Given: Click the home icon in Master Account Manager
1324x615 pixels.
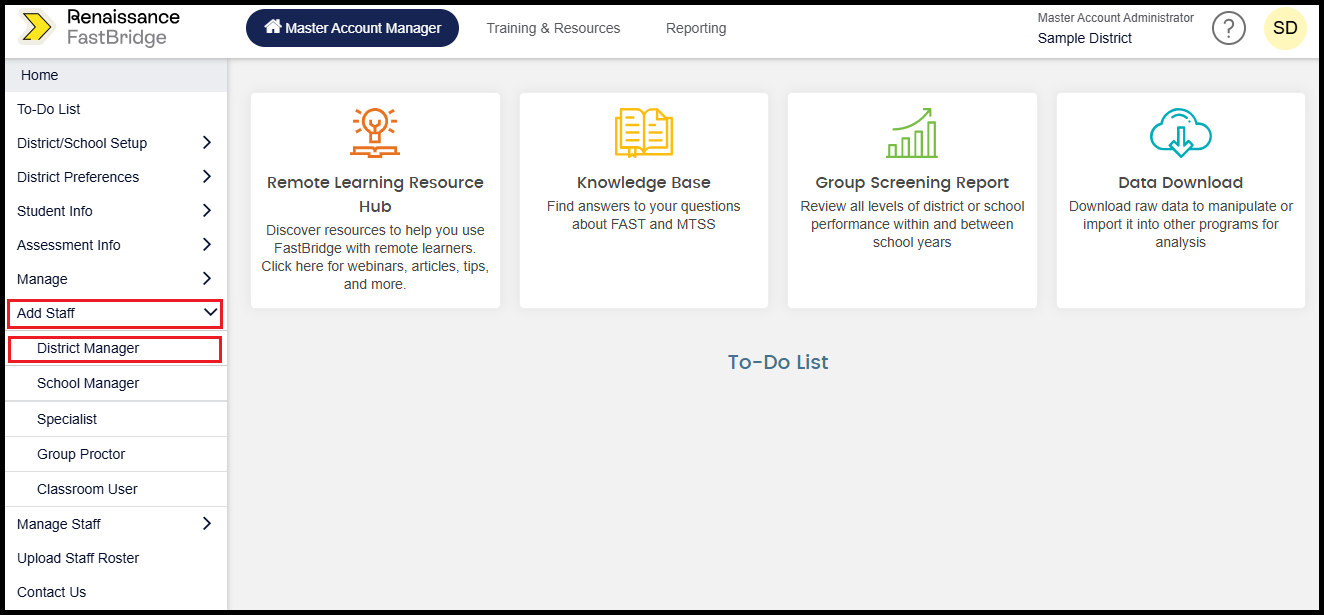Looking at the screenshot, I should (272, 27).
